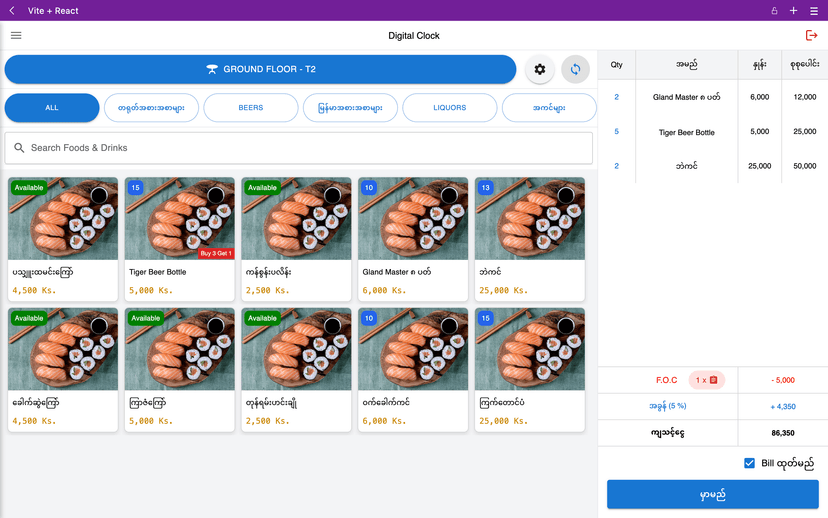Open the purple bar list menu icon

[x=814, y=11]
